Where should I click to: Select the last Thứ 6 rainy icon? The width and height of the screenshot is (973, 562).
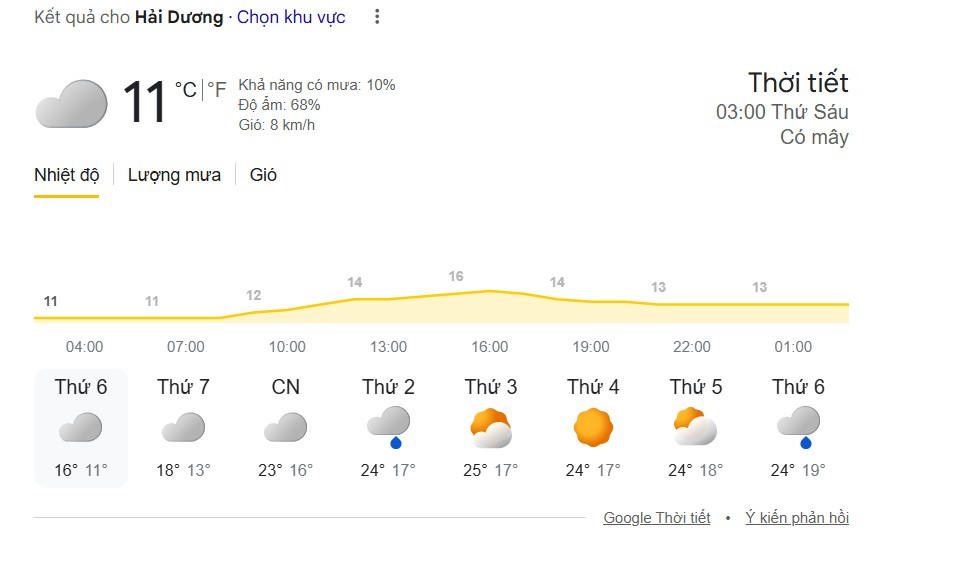coord(798,426)
